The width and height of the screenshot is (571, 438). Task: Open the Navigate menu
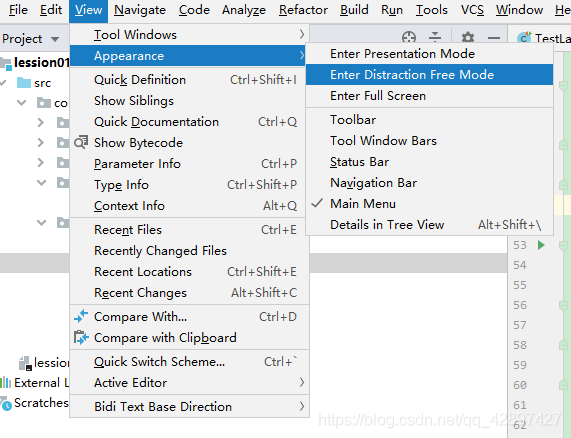(140, 10)
